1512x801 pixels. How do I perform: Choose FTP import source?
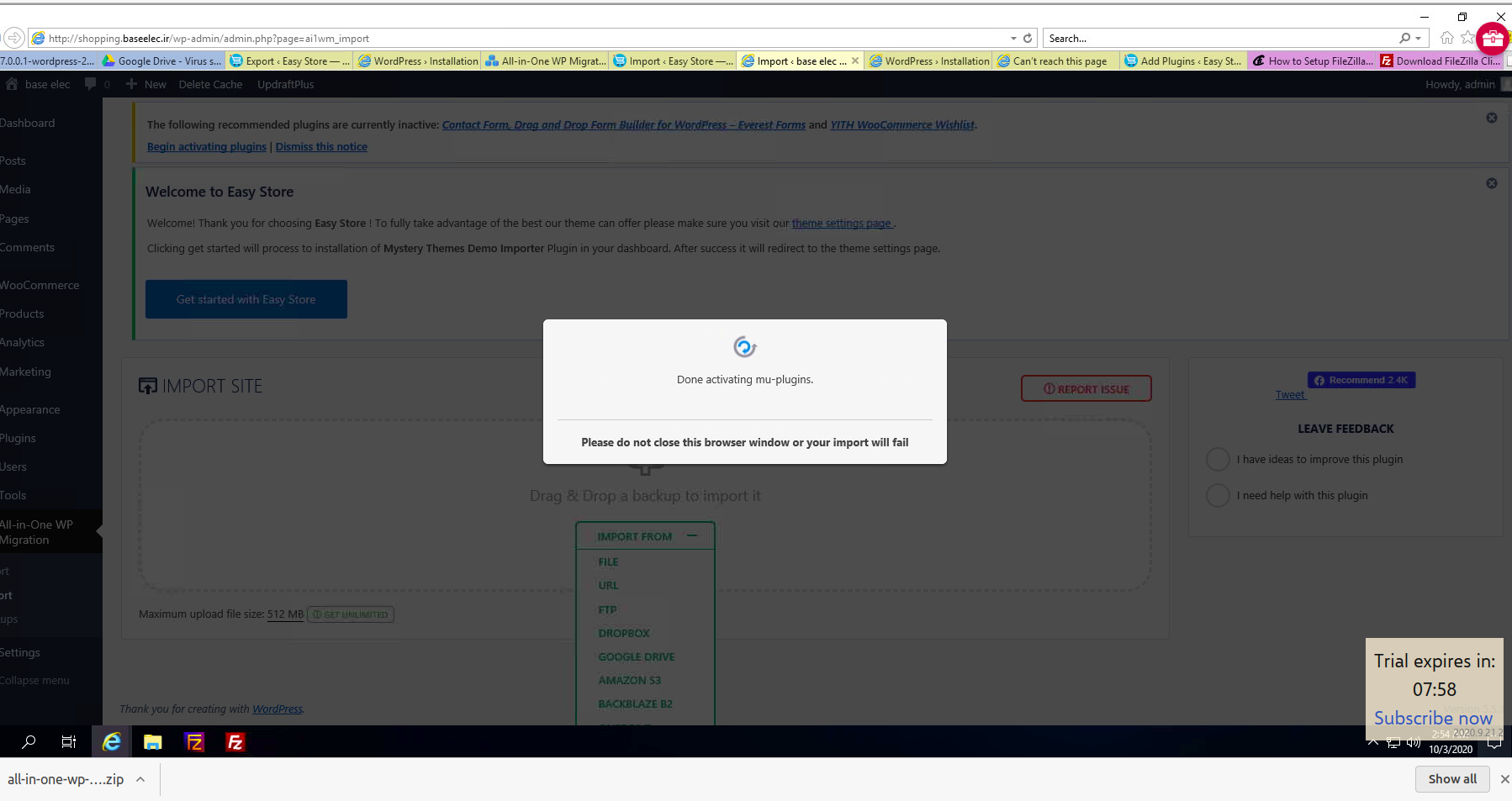(x=607, y=609)
